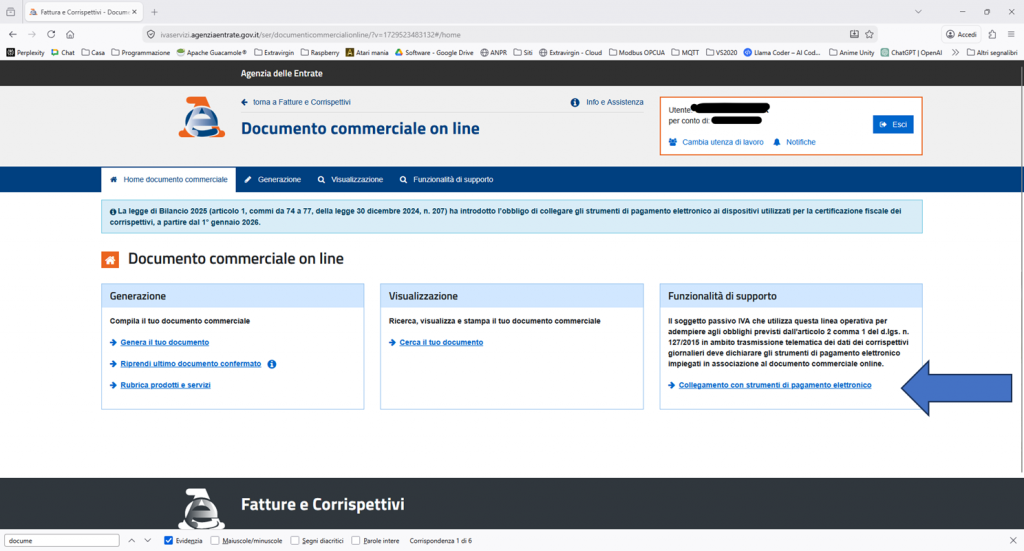Open the Genera il tuo documento link
1024x551 pixels.
pyautogui.click(x=164, y=342)
